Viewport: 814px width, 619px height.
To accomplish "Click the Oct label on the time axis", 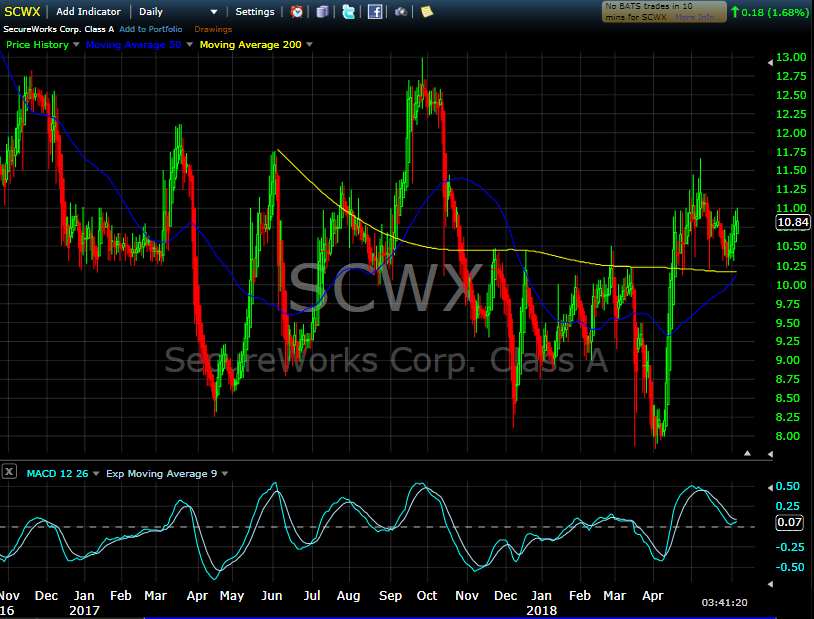I will click(x=427, y=596).
